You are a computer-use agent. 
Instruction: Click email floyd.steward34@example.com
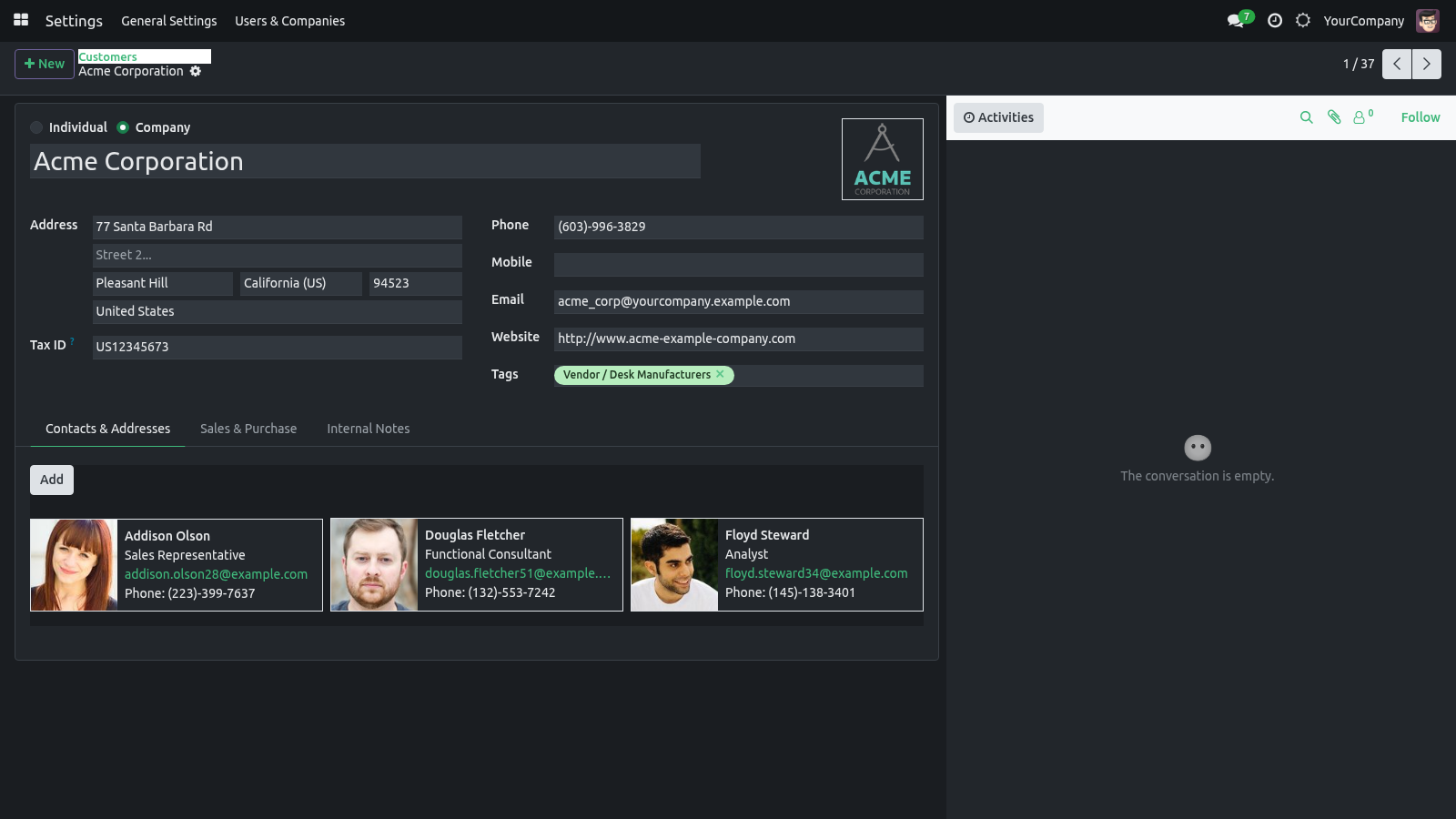[816, 573]
